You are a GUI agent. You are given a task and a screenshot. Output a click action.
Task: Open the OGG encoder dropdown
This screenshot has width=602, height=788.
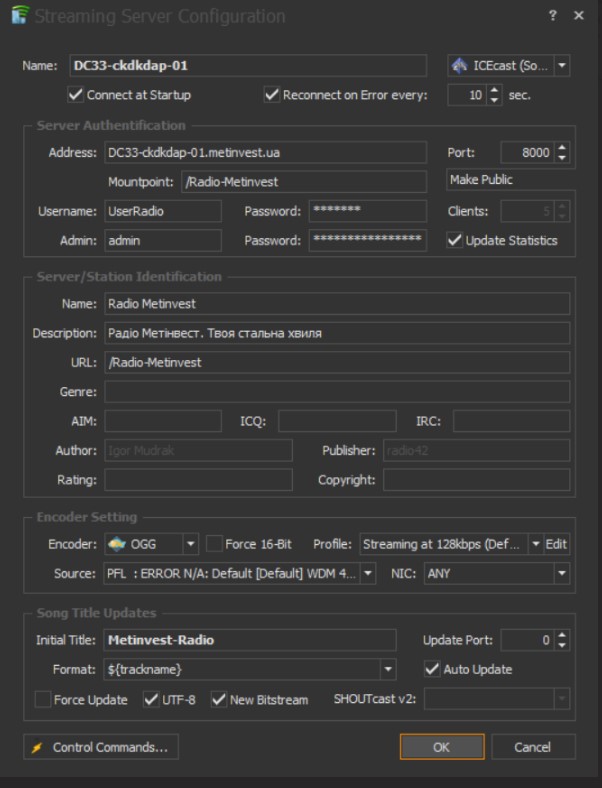point(191,544)
